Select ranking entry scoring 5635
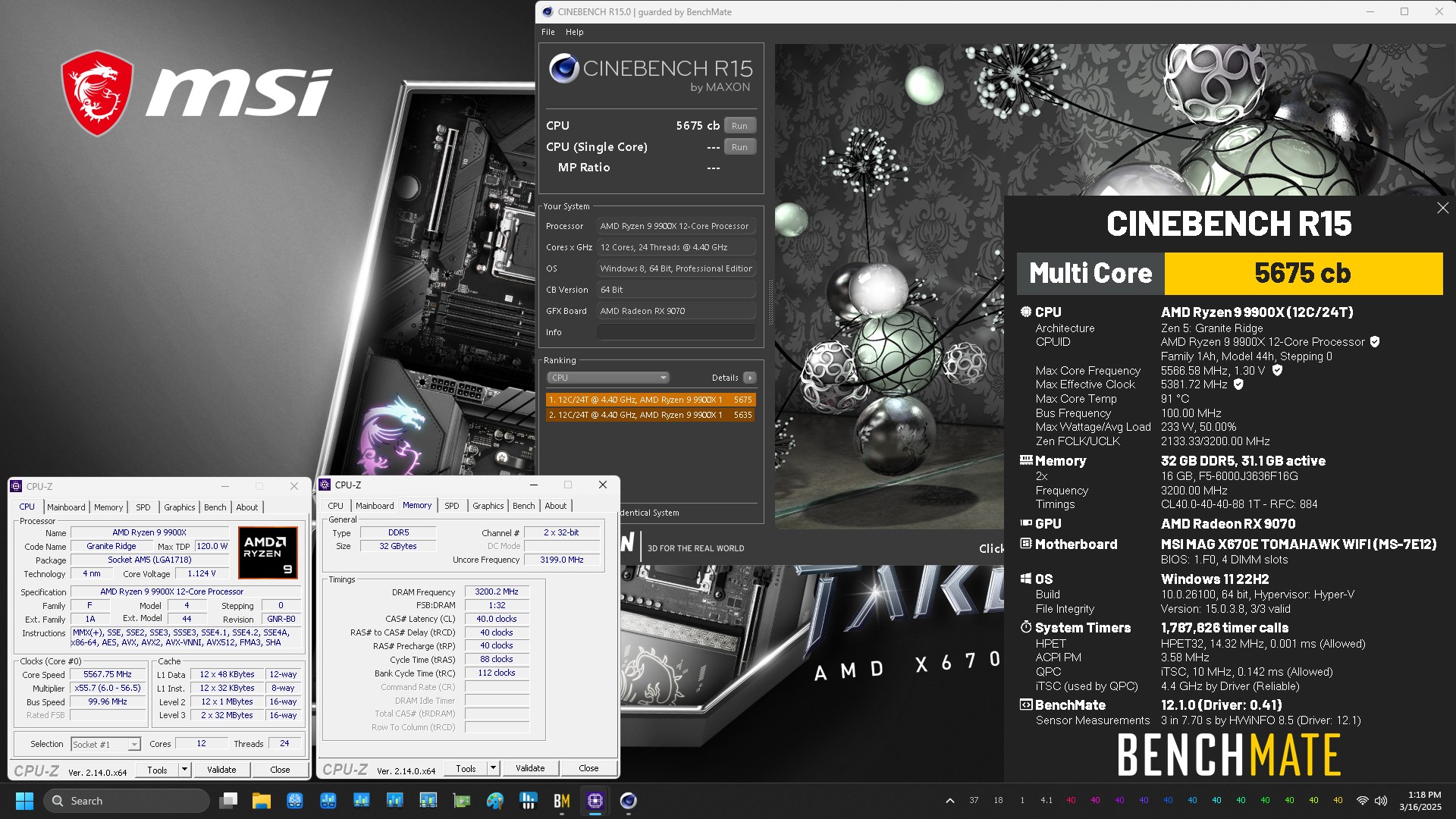The image size is (1456, 819). click(650, 415)
